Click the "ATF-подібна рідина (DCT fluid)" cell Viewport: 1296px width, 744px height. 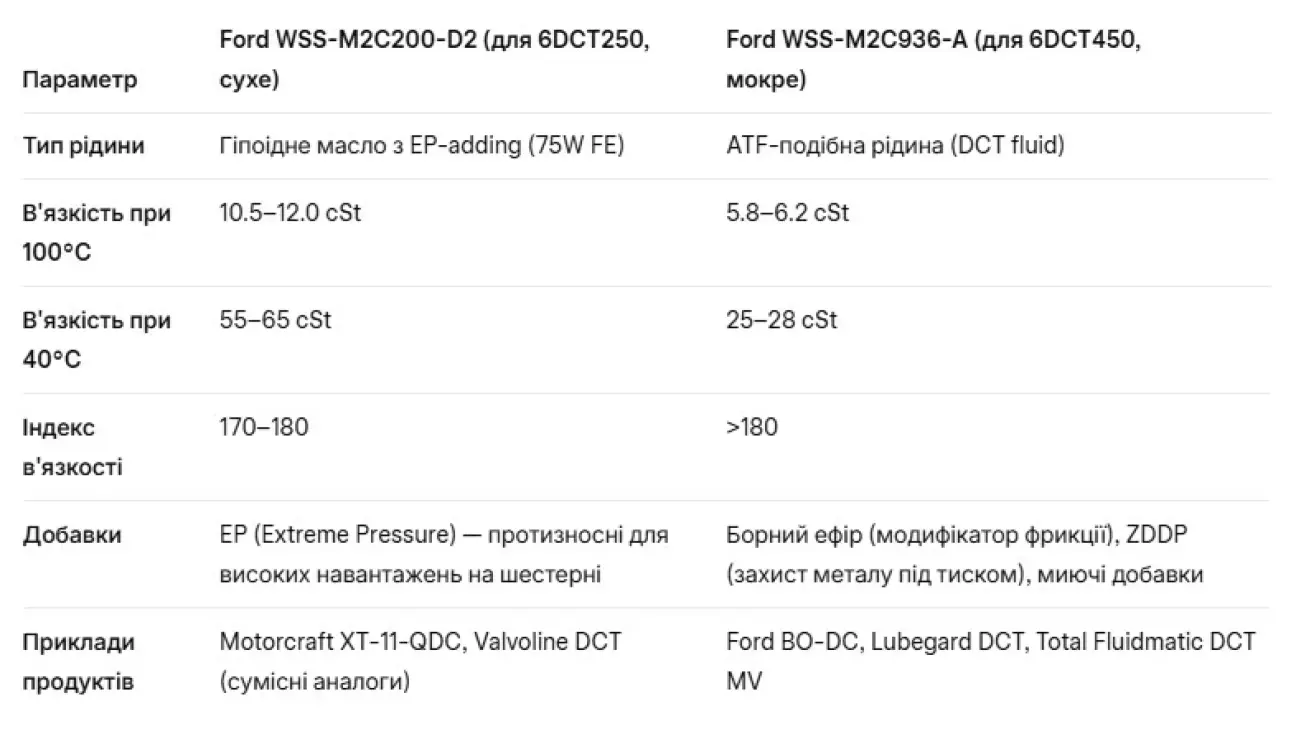pos(895,146)
